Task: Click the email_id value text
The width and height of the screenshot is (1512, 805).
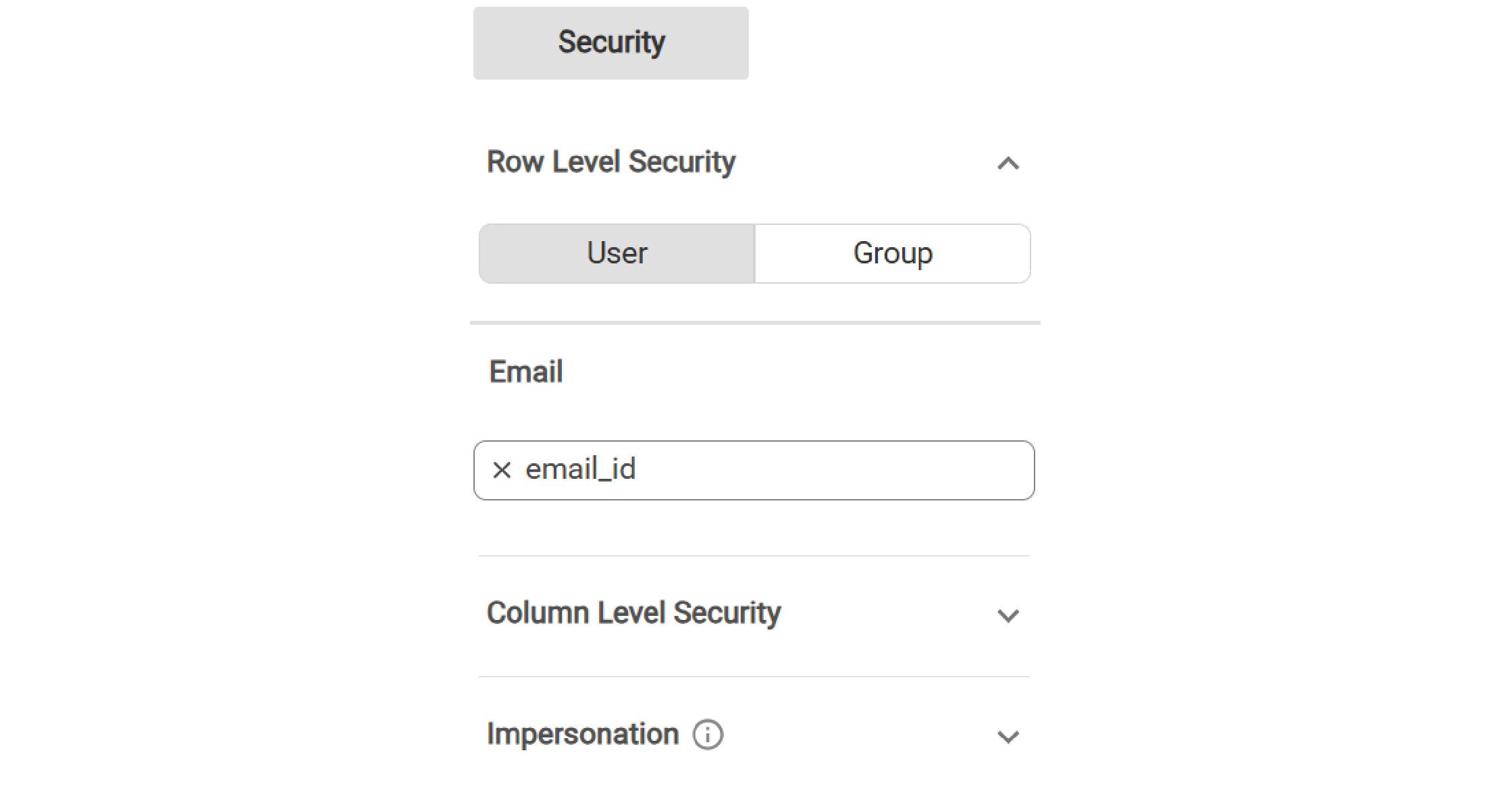Action: (581, 469)
